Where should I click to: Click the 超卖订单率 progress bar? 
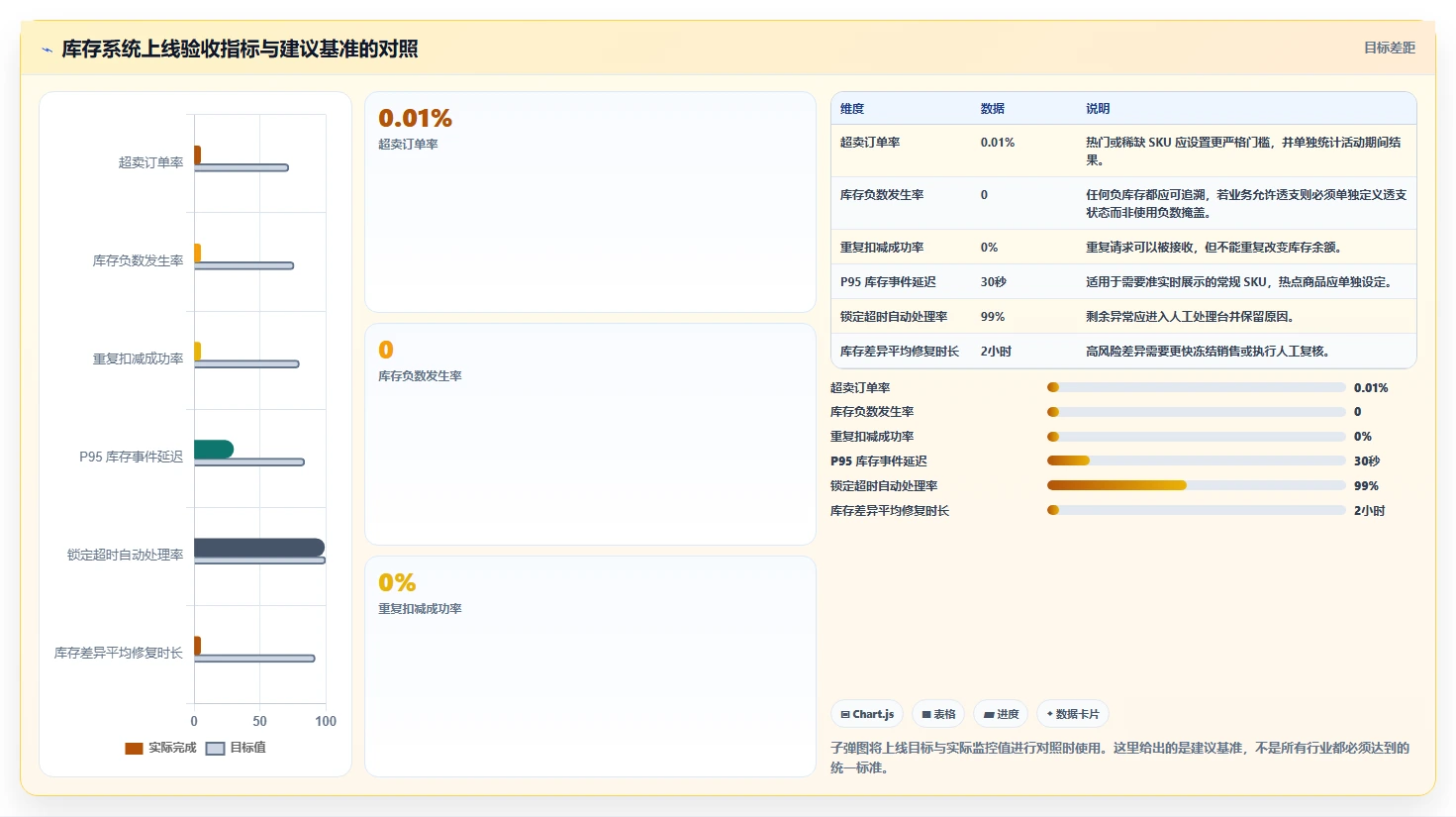(1197, 387)
